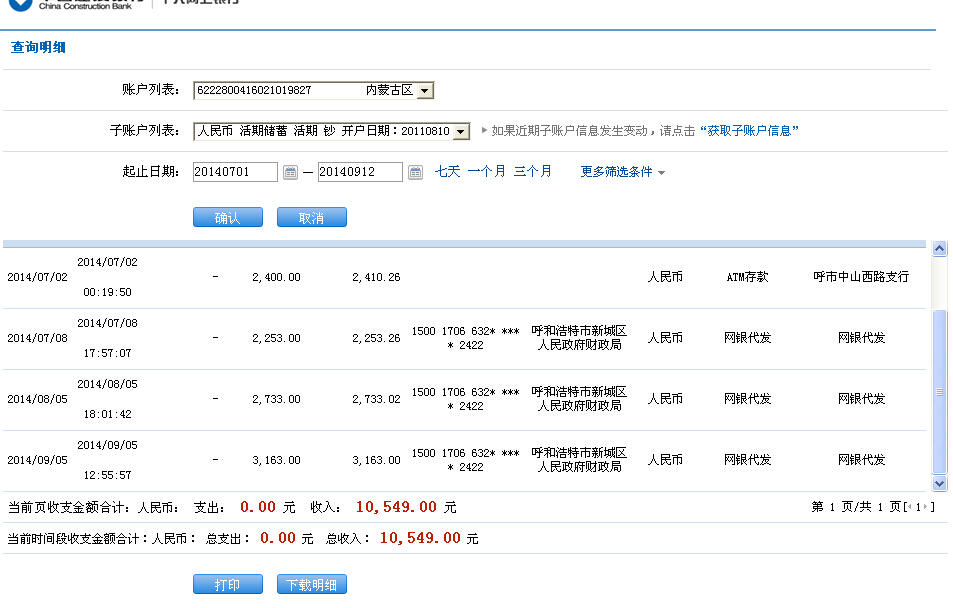Click the start date field 20140701
Viewport: 953px width, 608px height.
(235, 172)
